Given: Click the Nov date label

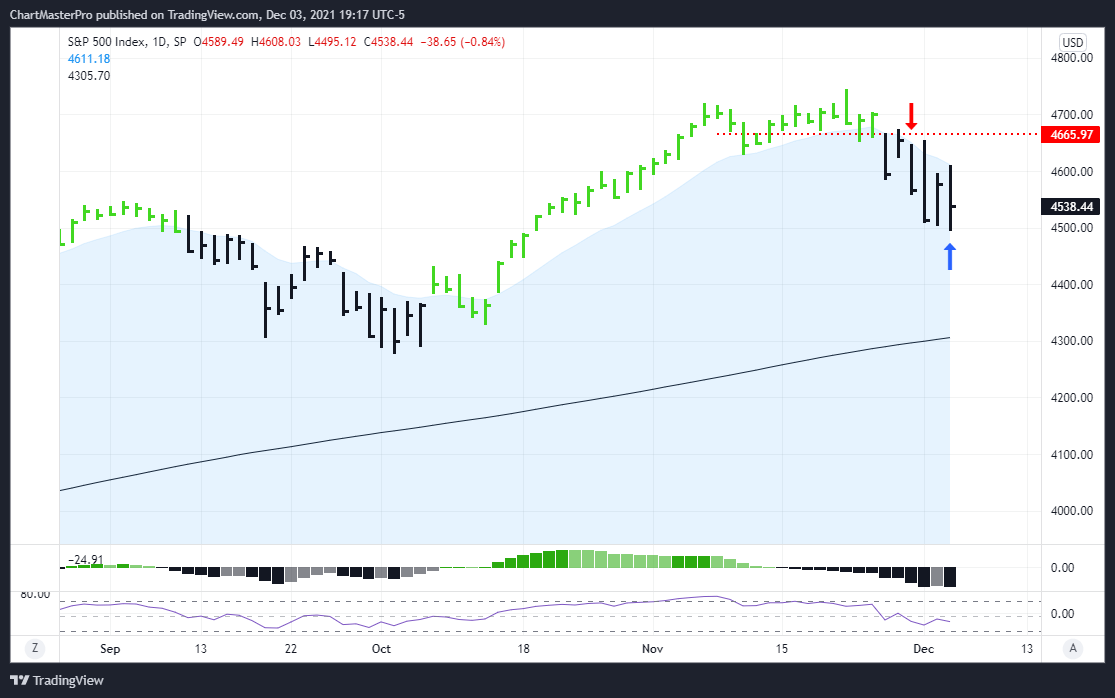Looking at the screenshot, I should point(652,649).
